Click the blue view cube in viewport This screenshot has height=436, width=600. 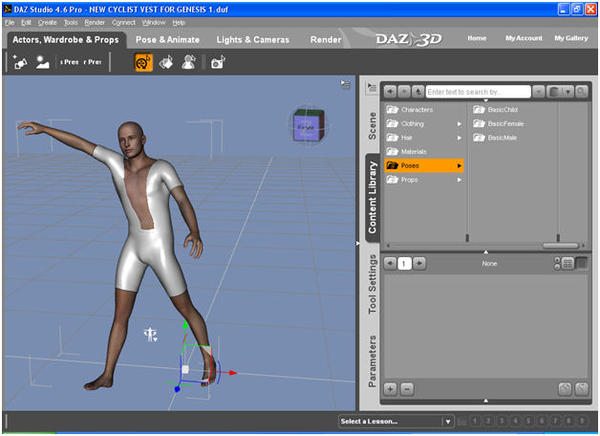click(308, 126)
